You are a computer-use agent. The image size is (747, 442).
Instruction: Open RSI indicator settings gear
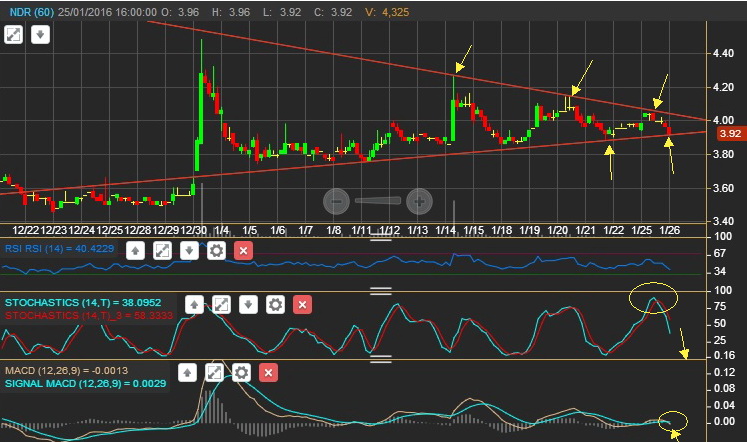coord(216,251)
